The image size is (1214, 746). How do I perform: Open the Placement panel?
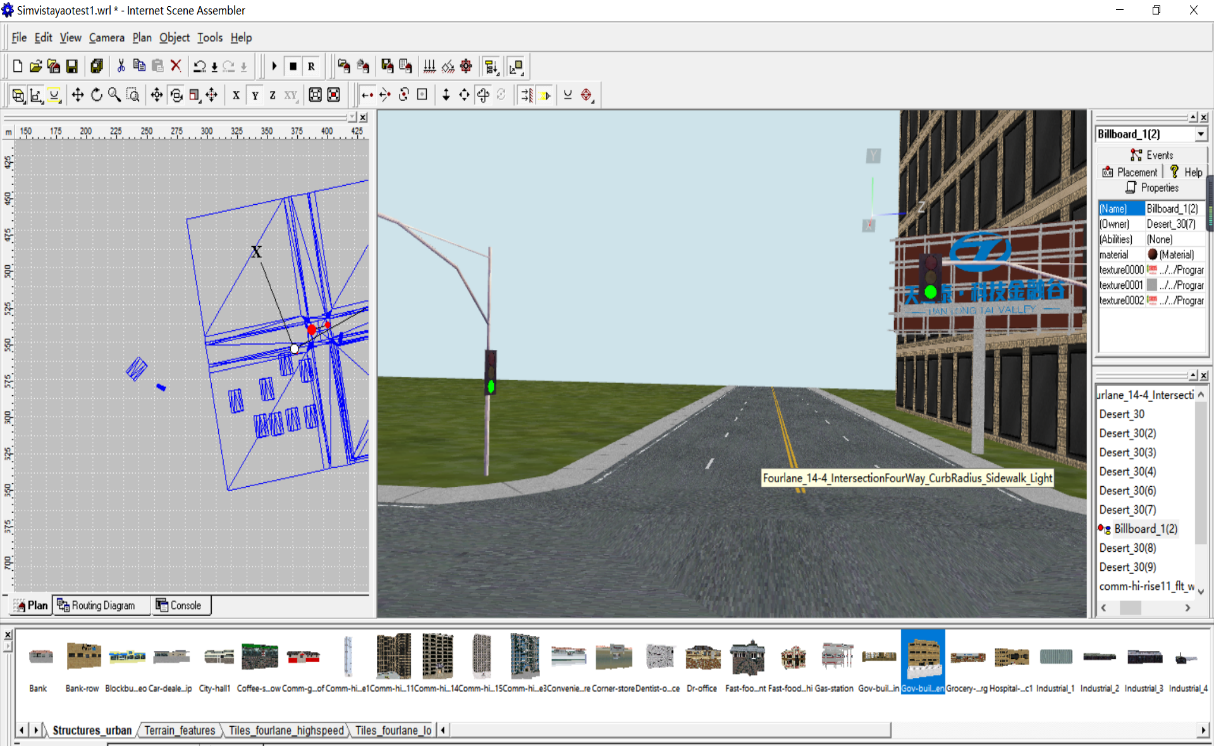(x=1129, y=172)
